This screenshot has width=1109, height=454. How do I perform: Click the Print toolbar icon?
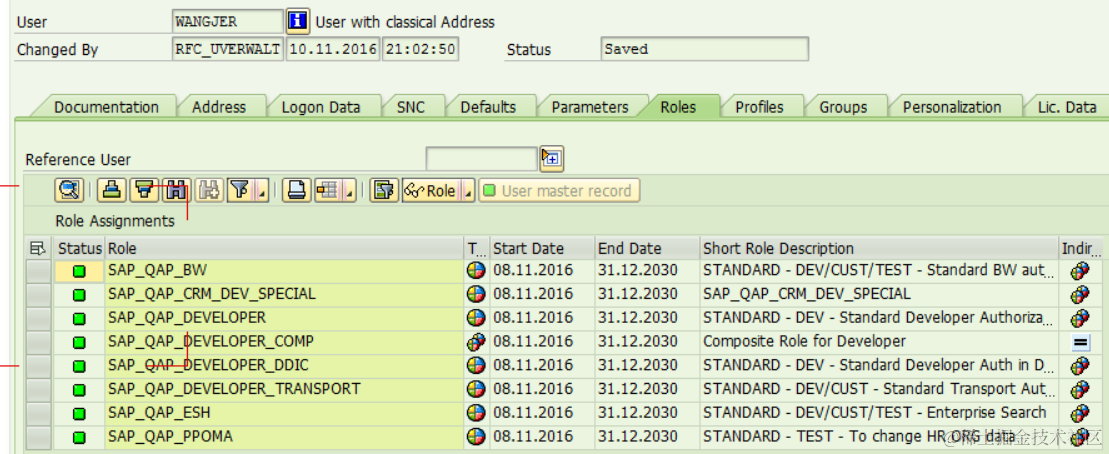(x=297, y=190)
